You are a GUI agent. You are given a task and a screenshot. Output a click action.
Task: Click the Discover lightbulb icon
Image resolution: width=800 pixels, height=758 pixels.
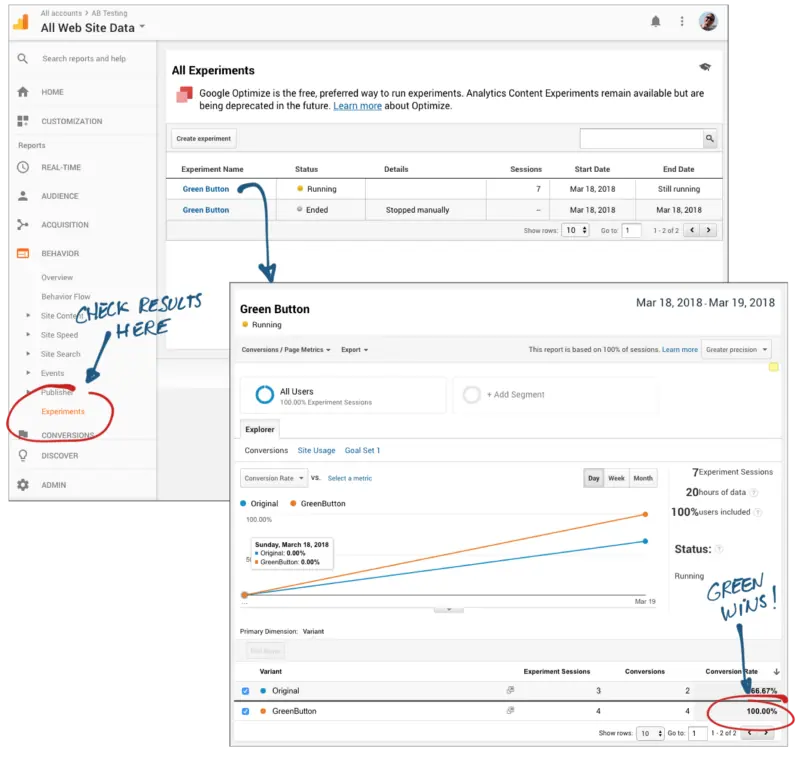tap(23, 456)
